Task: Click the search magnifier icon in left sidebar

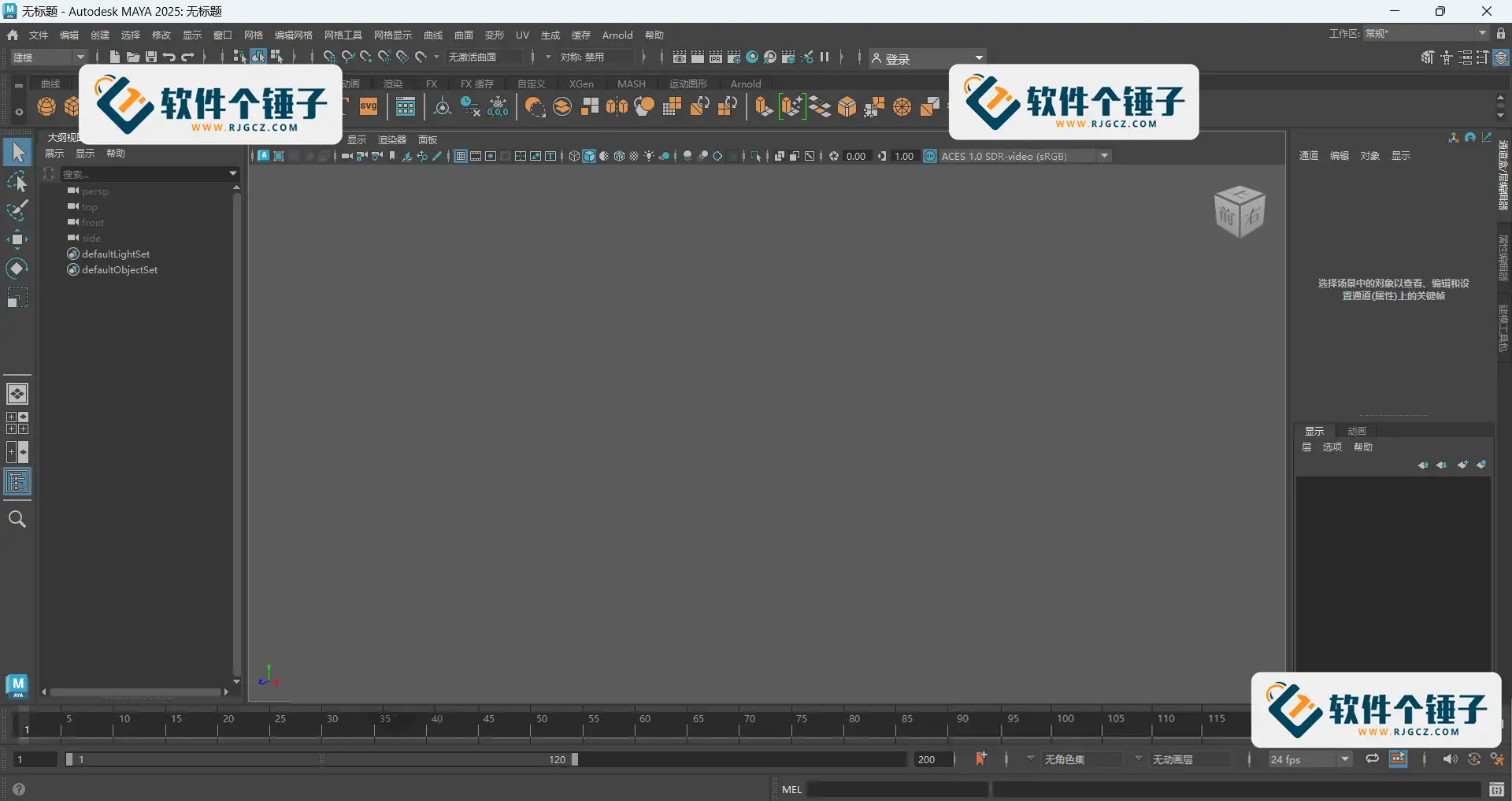Action: (17, 519)
